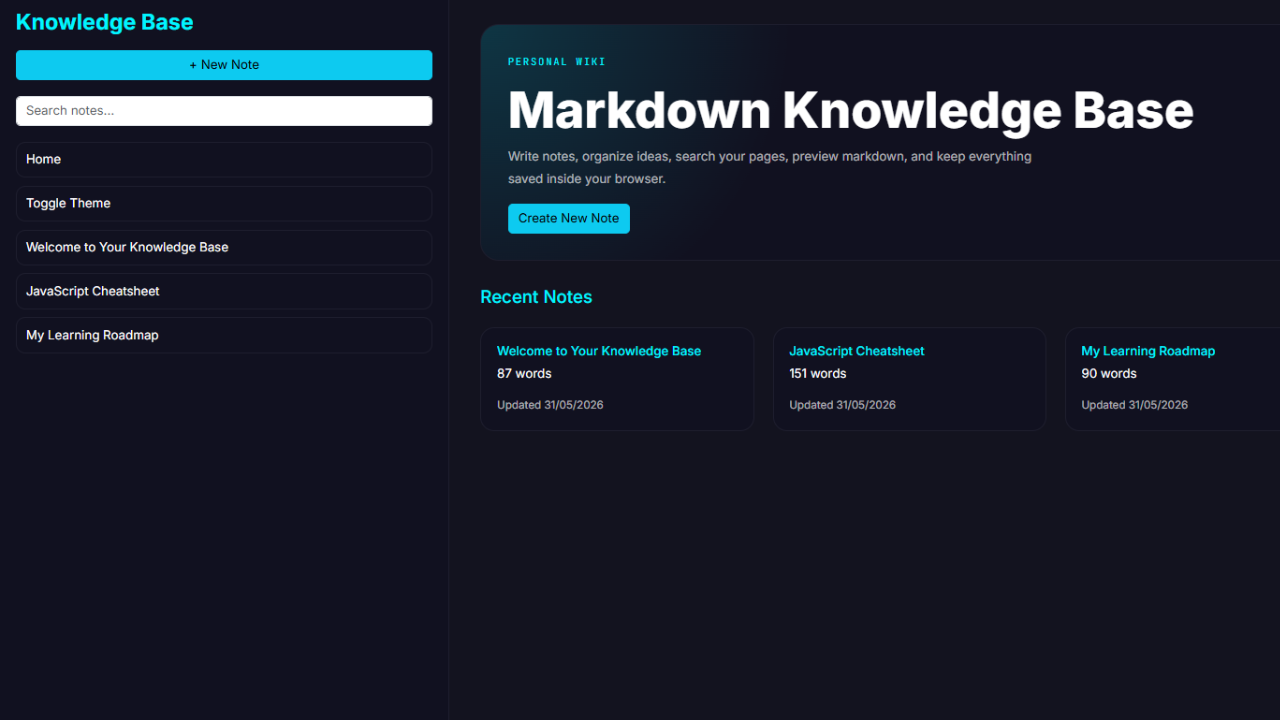Viewport: 1280px width, 720px height.
Task: Click the 90 words text
Action: point(1109,374)
